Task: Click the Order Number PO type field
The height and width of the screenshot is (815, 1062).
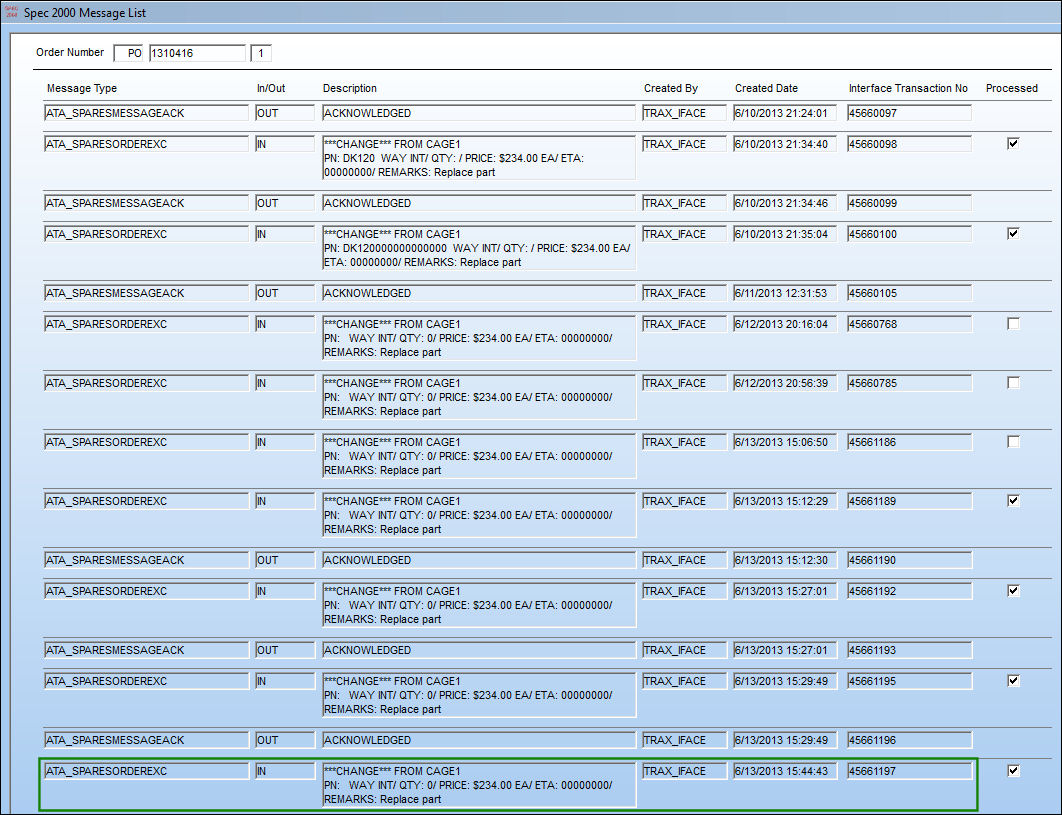Action: 129,53
